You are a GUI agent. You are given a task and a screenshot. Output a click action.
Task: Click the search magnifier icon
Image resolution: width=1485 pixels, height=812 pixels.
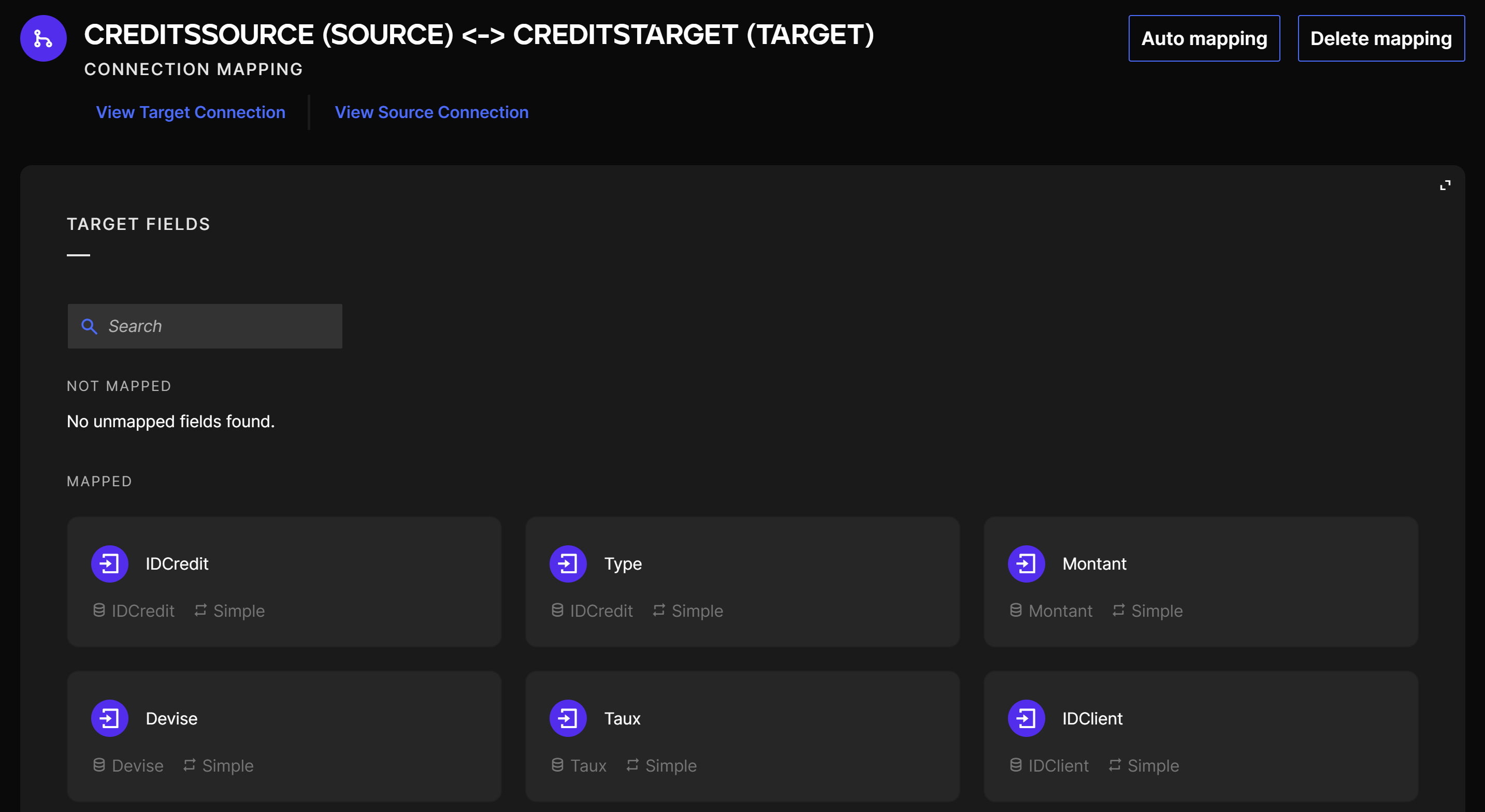(89, 326)
